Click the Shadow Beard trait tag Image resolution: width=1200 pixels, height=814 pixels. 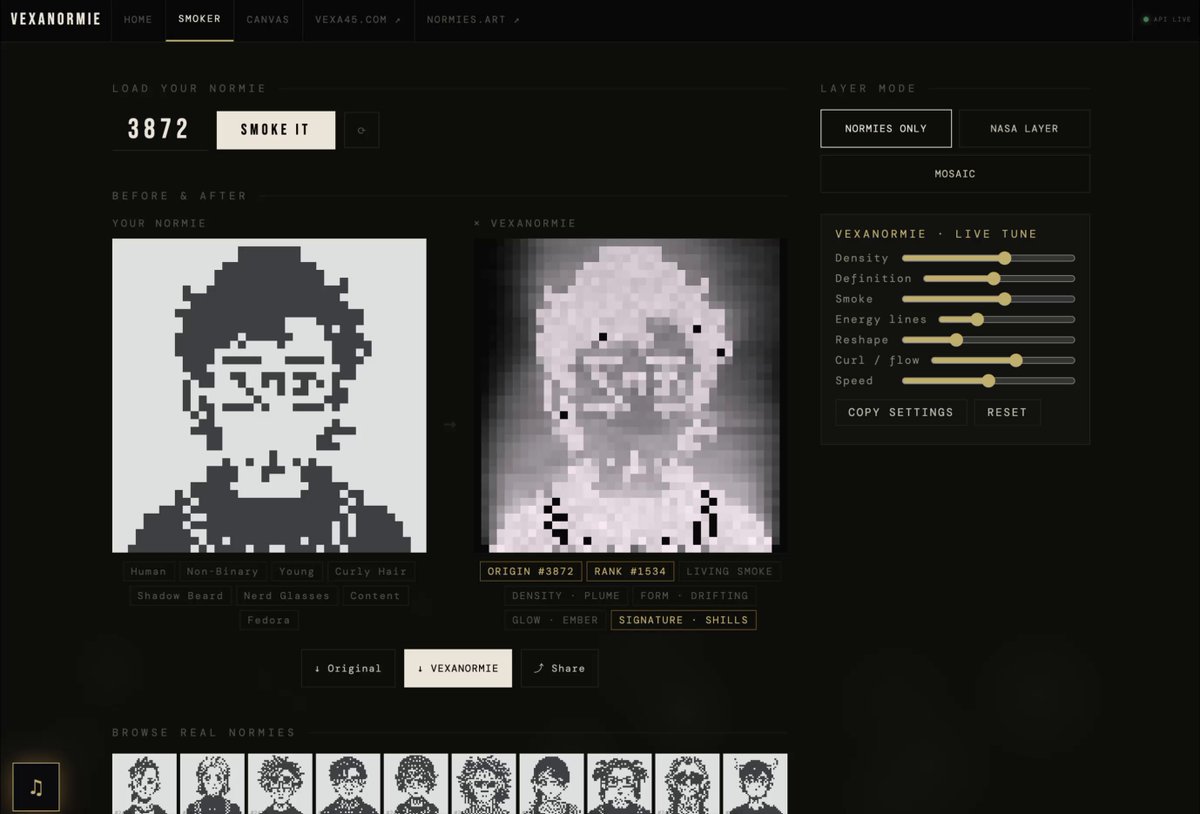(180, 596)
